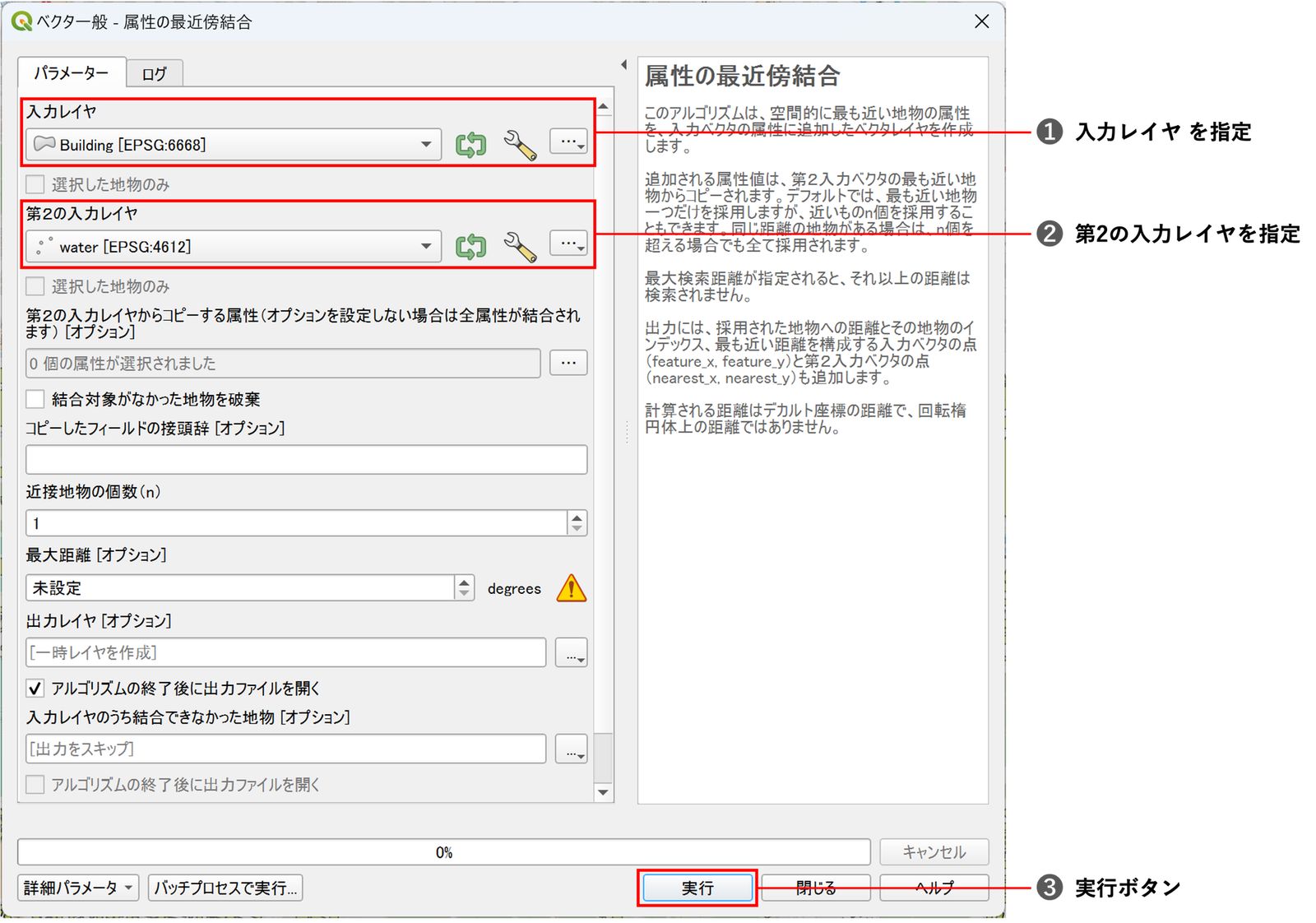This screenshot has width=1316, height=923.
Task: Click iterate-over-features icon for 第2の入力レイヤ
Action: (x=471, y=247)
